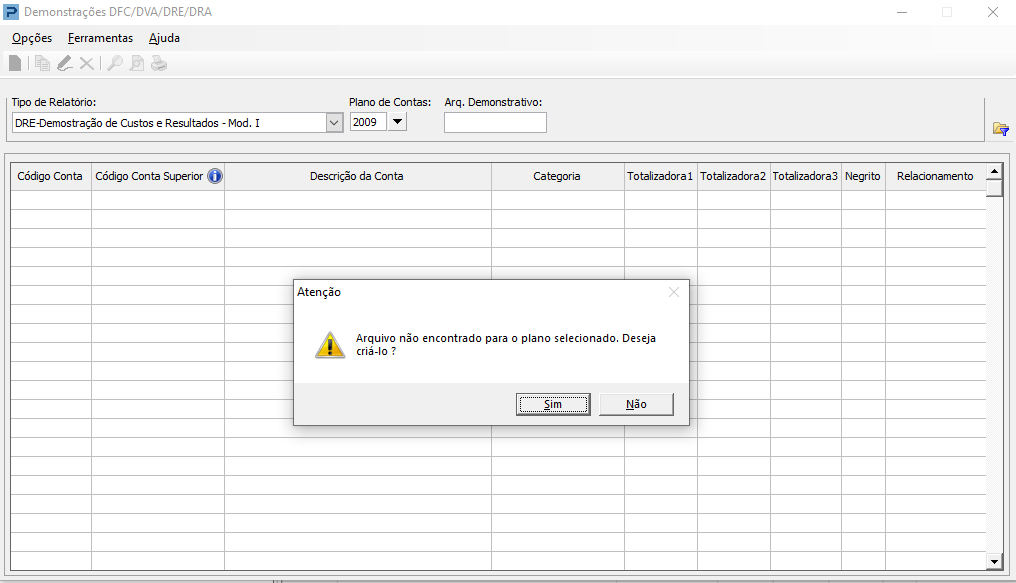The width and height of the screenshot is (1016, 583).
Task: Click the Código Conta Superior column header
Action: click(x=158, y=176)
